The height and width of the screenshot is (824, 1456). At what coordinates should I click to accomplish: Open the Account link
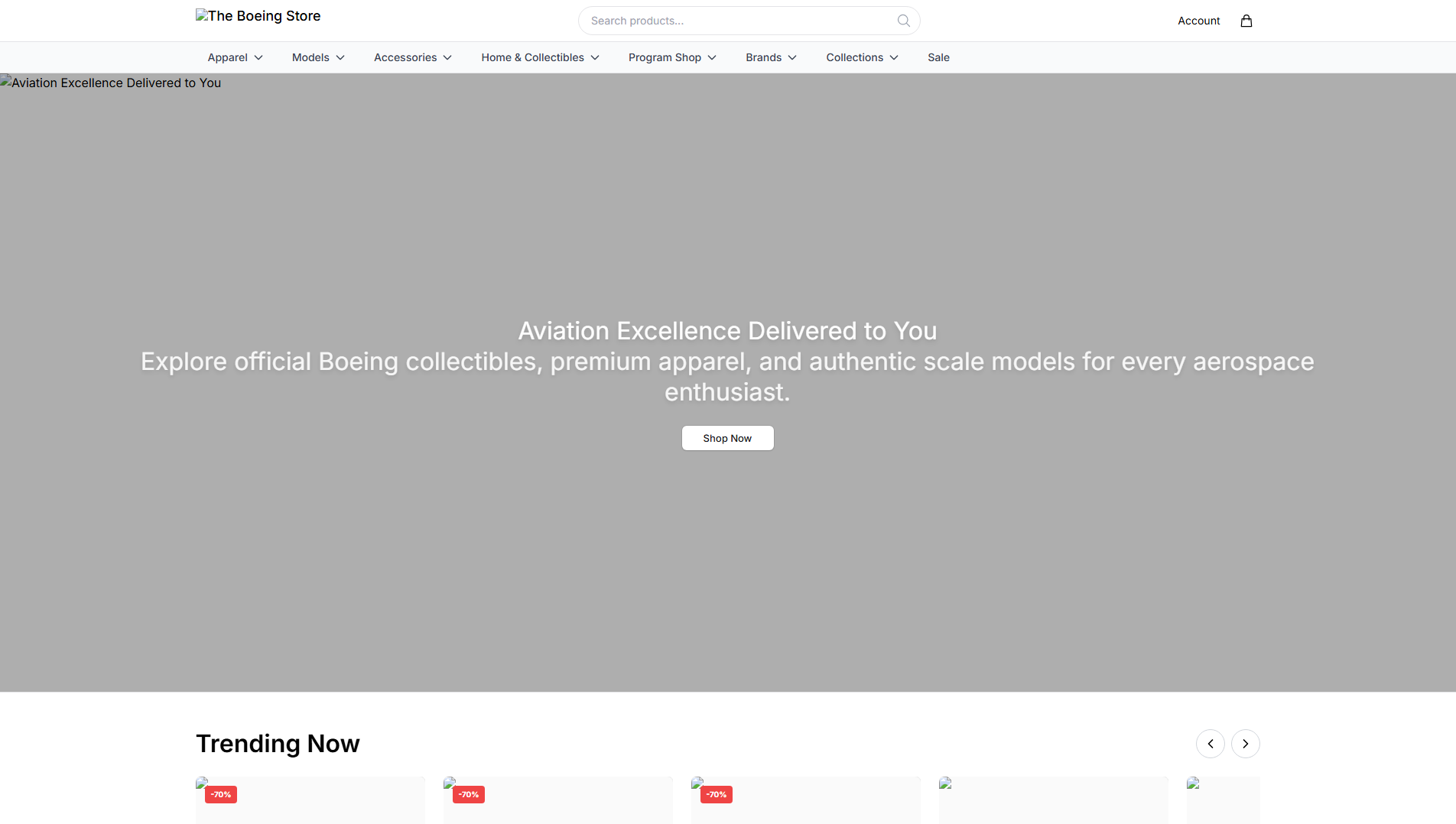[x=1198, y=21]
